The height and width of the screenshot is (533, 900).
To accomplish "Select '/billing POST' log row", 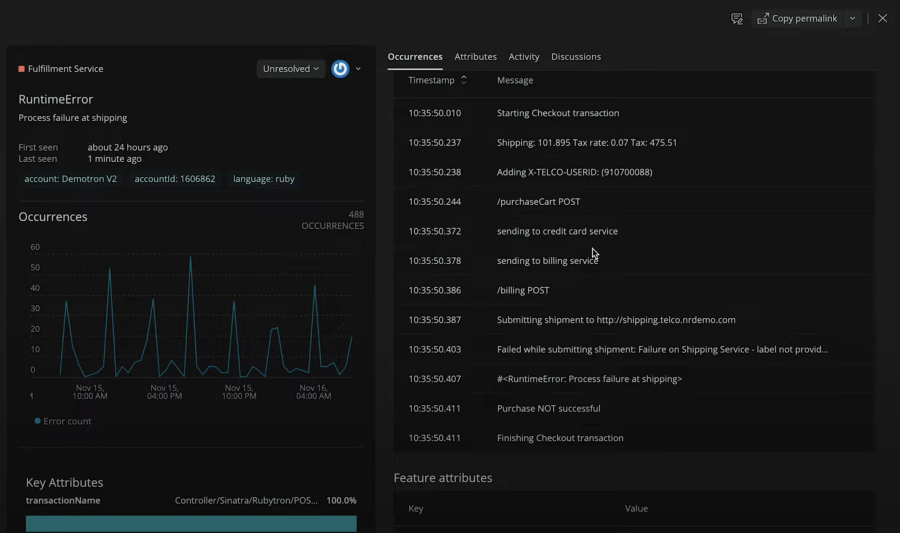I will coord(634,290).
